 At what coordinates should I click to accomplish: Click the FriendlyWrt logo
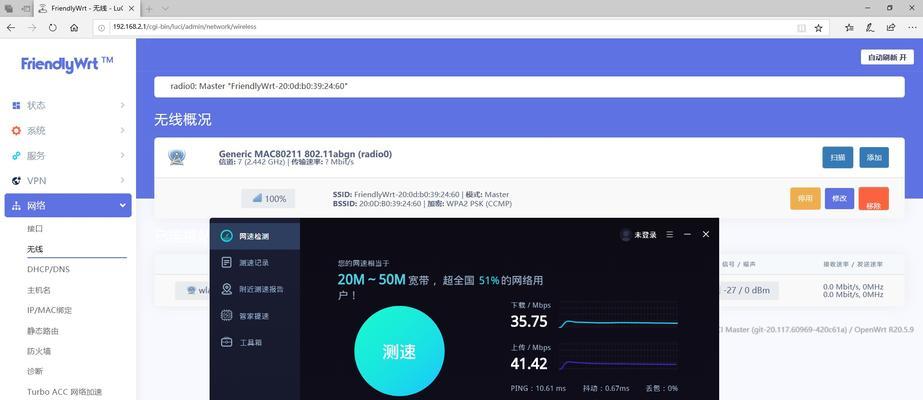click(x=67, y=64)
